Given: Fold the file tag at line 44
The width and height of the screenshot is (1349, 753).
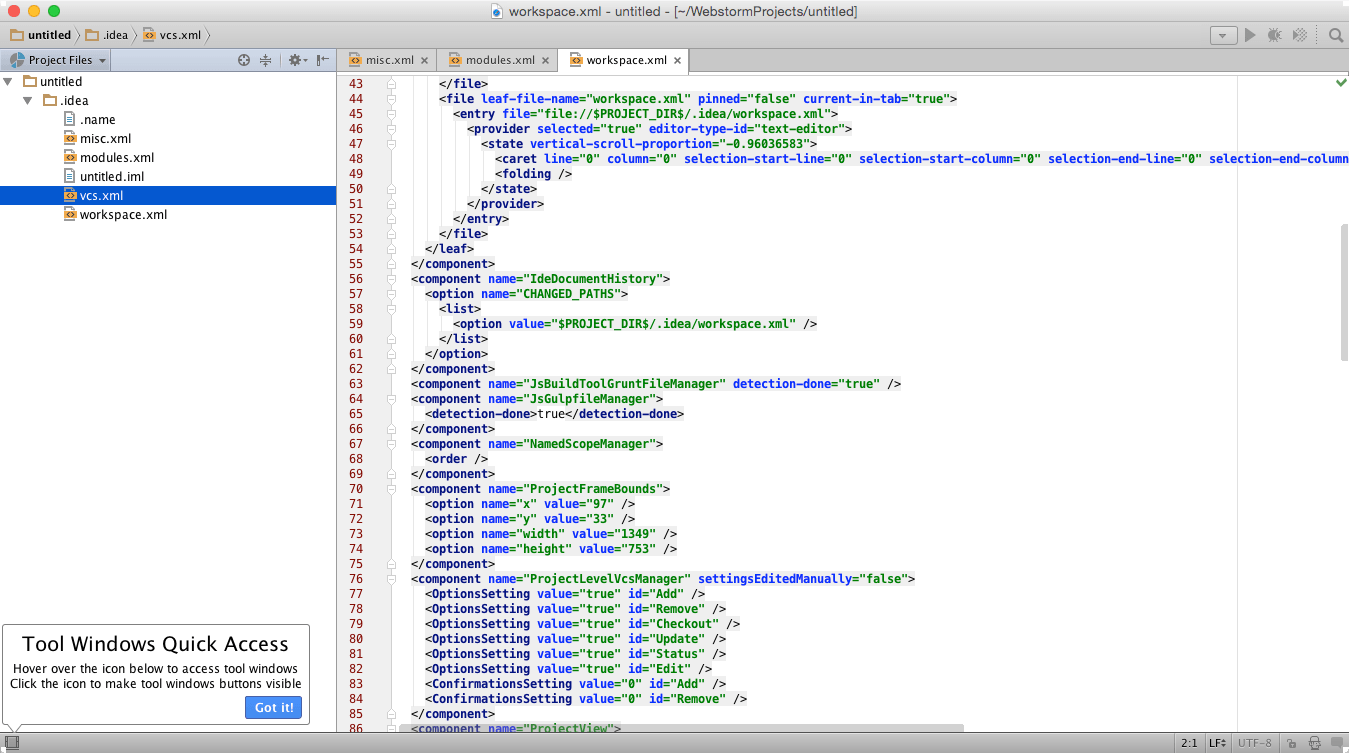Looking at the screenshot, I should coord(391,99).
